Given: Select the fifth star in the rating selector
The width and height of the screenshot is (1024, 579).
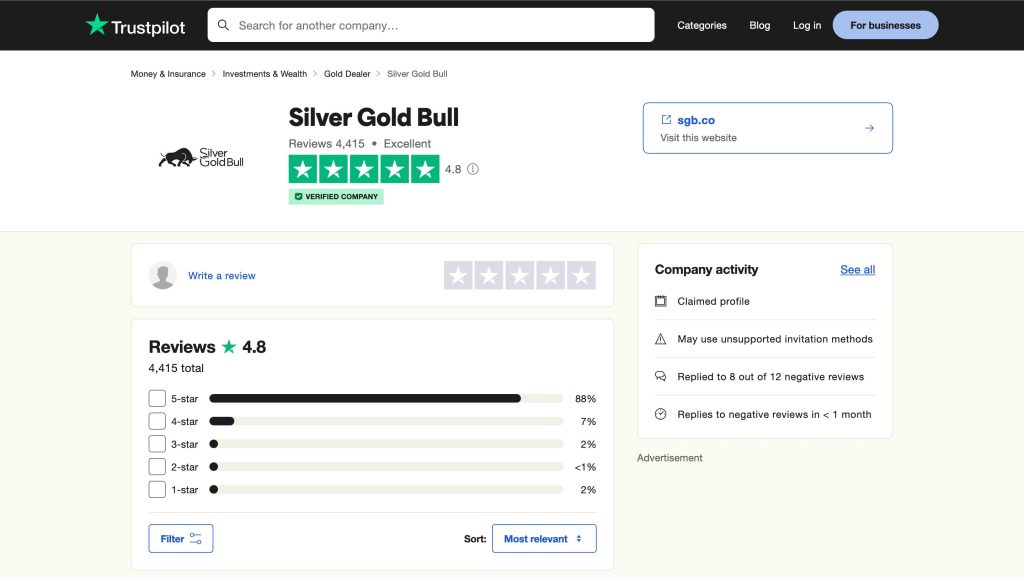Looking at the screenshot, I should (581, 275).
